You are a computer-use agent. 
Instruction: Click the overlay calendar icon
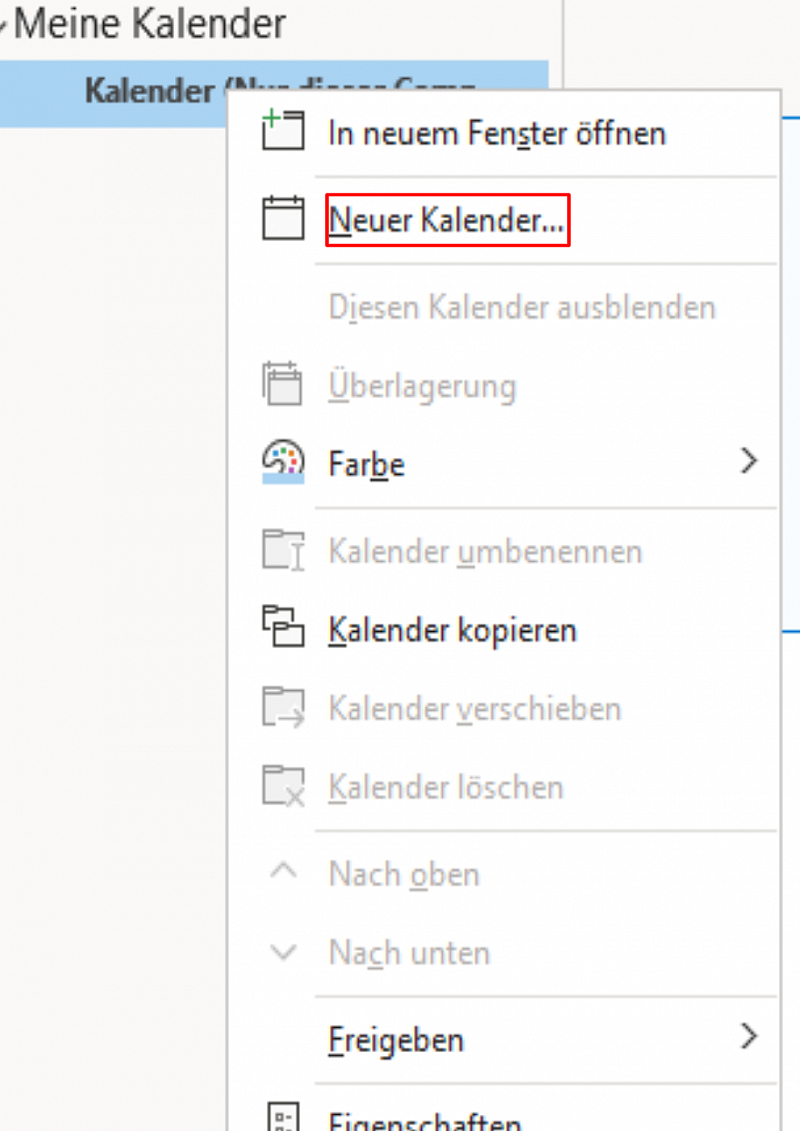[x=282, y=386]
